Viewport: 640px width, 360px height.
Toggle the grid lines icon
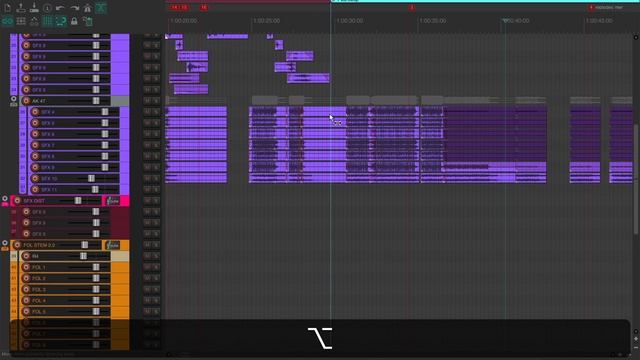(48, 21)
